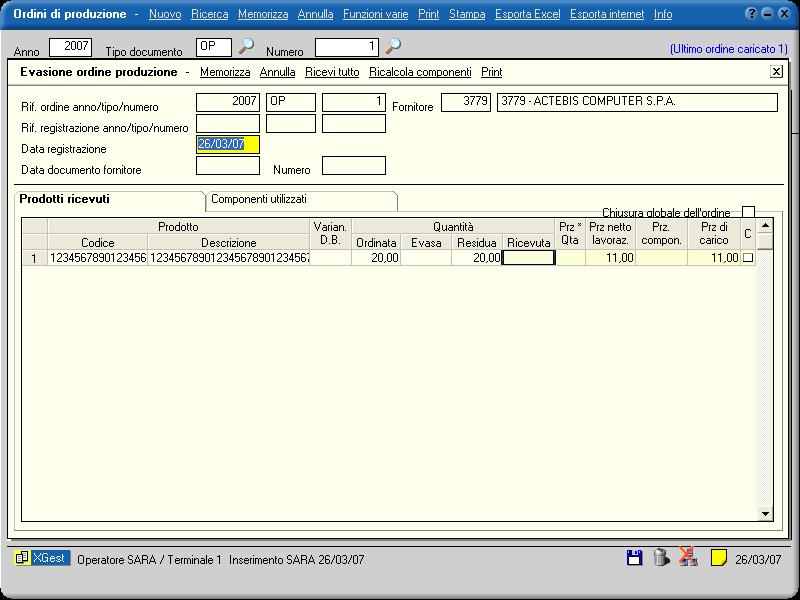800x600 pixels.
Task: Click the Fornitore code field 3779
Action: coord(466,102)
